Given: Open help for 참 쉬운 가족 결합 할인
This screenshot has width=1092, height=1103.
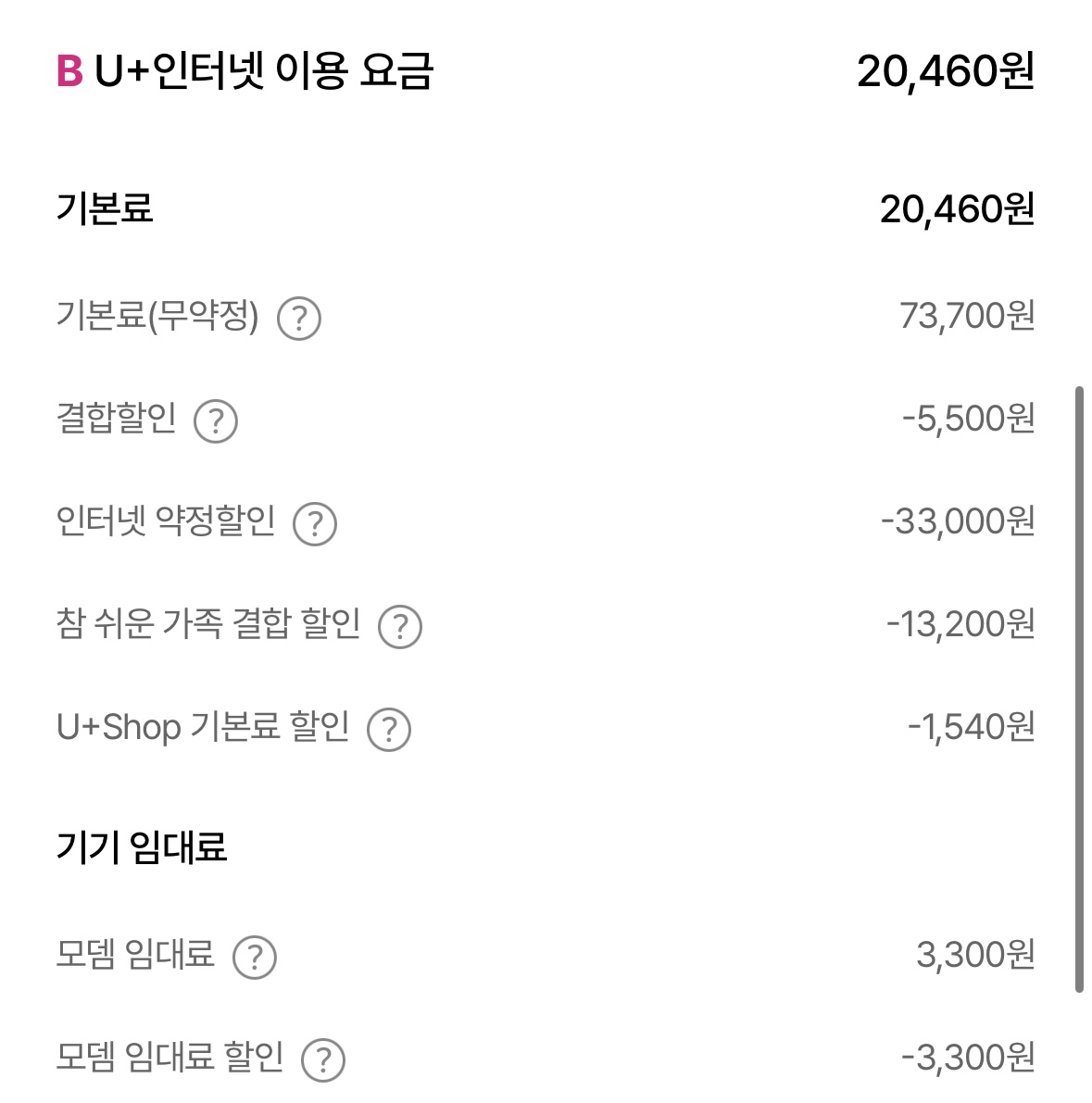Looking at the screenshot, I should 400,627.
